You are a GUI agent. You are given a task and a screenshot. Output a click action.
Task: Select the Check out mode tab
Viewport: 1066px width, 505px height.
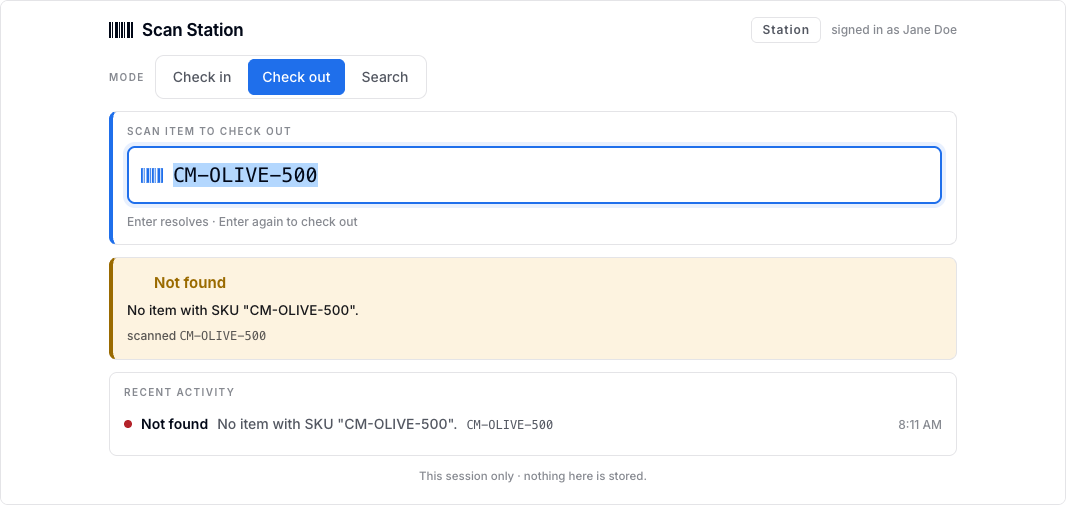click(x=296, y=77)
